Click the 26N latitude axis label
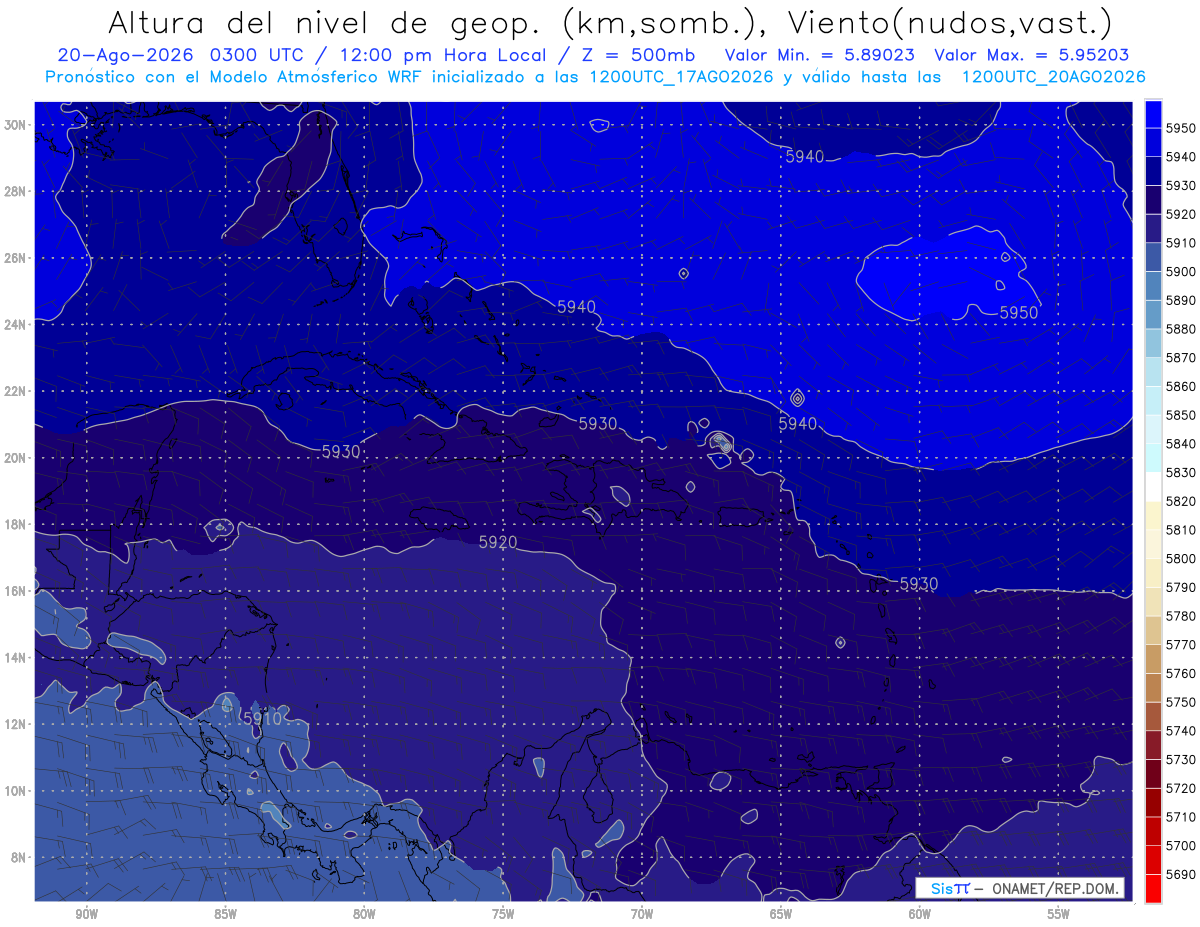Screen dimensions: 1200x927 tap(14, 258)
